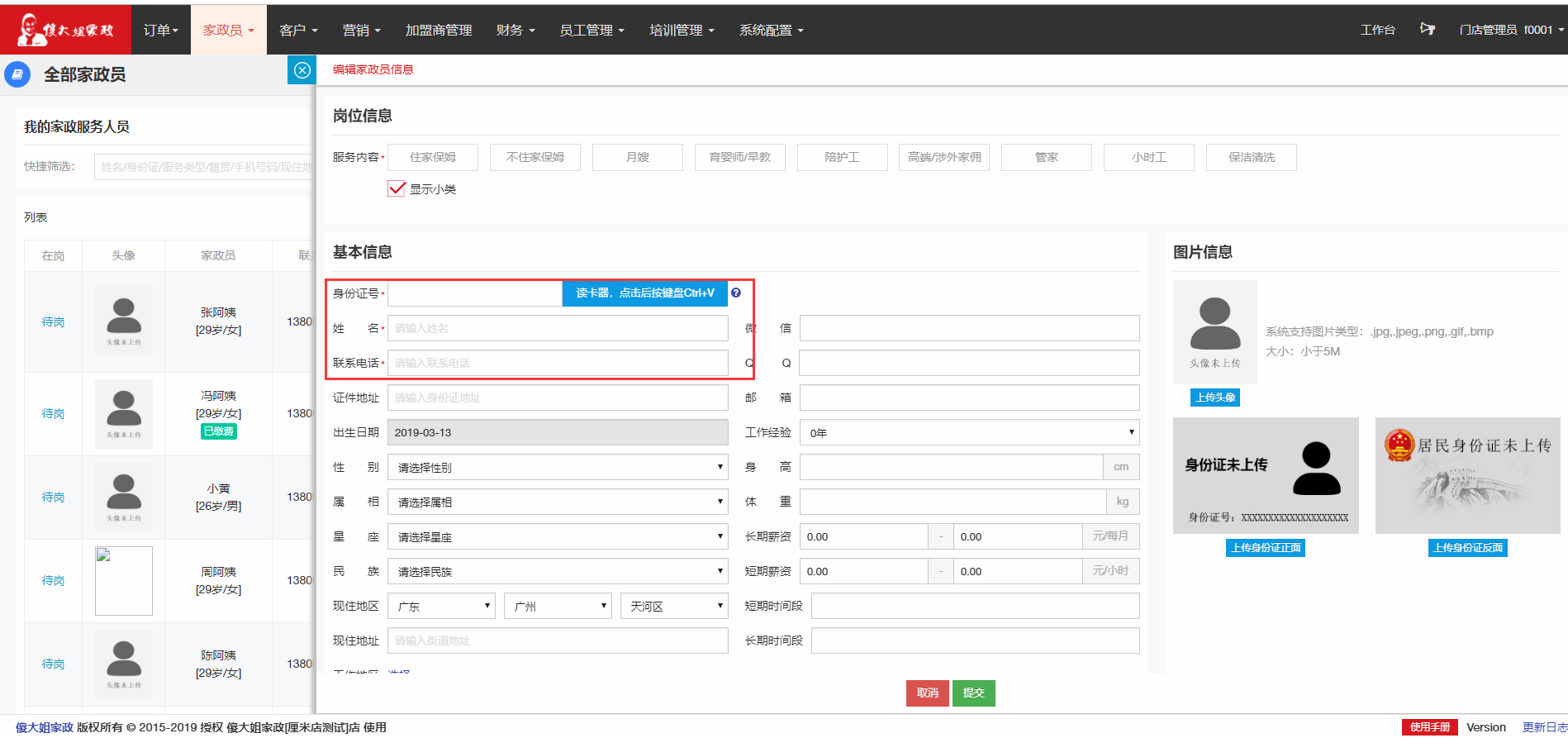Open the 工作经验 dropdown
Image resolution: width=1568 pixels, height=738 pixels.
[970, 432]
